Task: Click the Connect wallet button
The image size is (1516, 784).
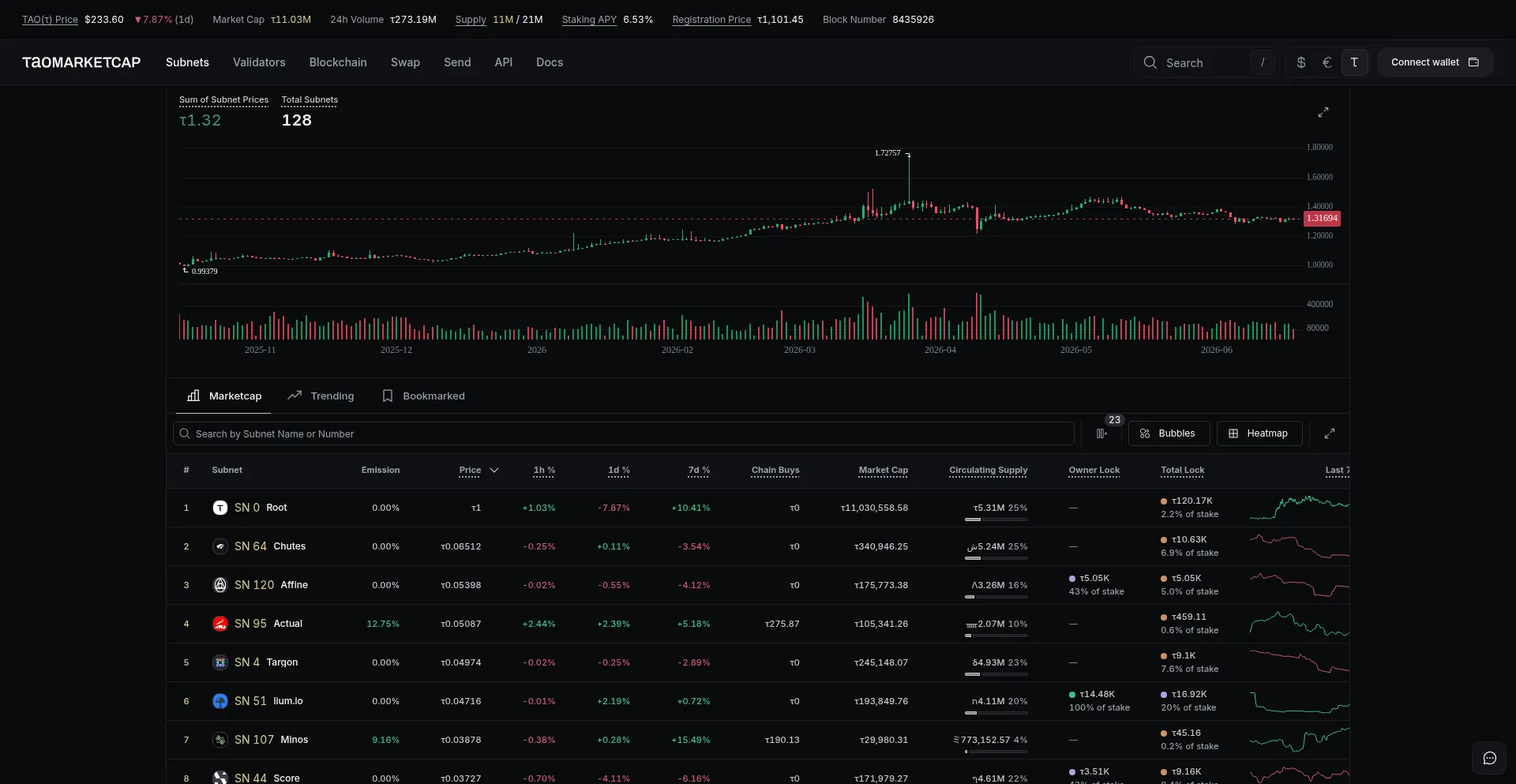Action: click(x=1435, y=62)
